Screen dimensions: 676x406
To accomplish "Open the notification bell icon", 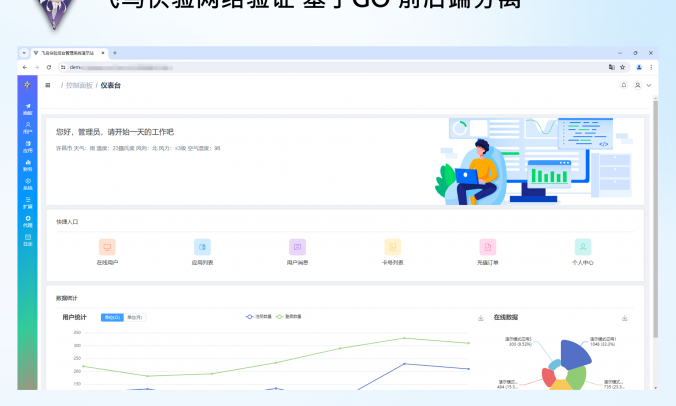I will (x=623, y=85).
